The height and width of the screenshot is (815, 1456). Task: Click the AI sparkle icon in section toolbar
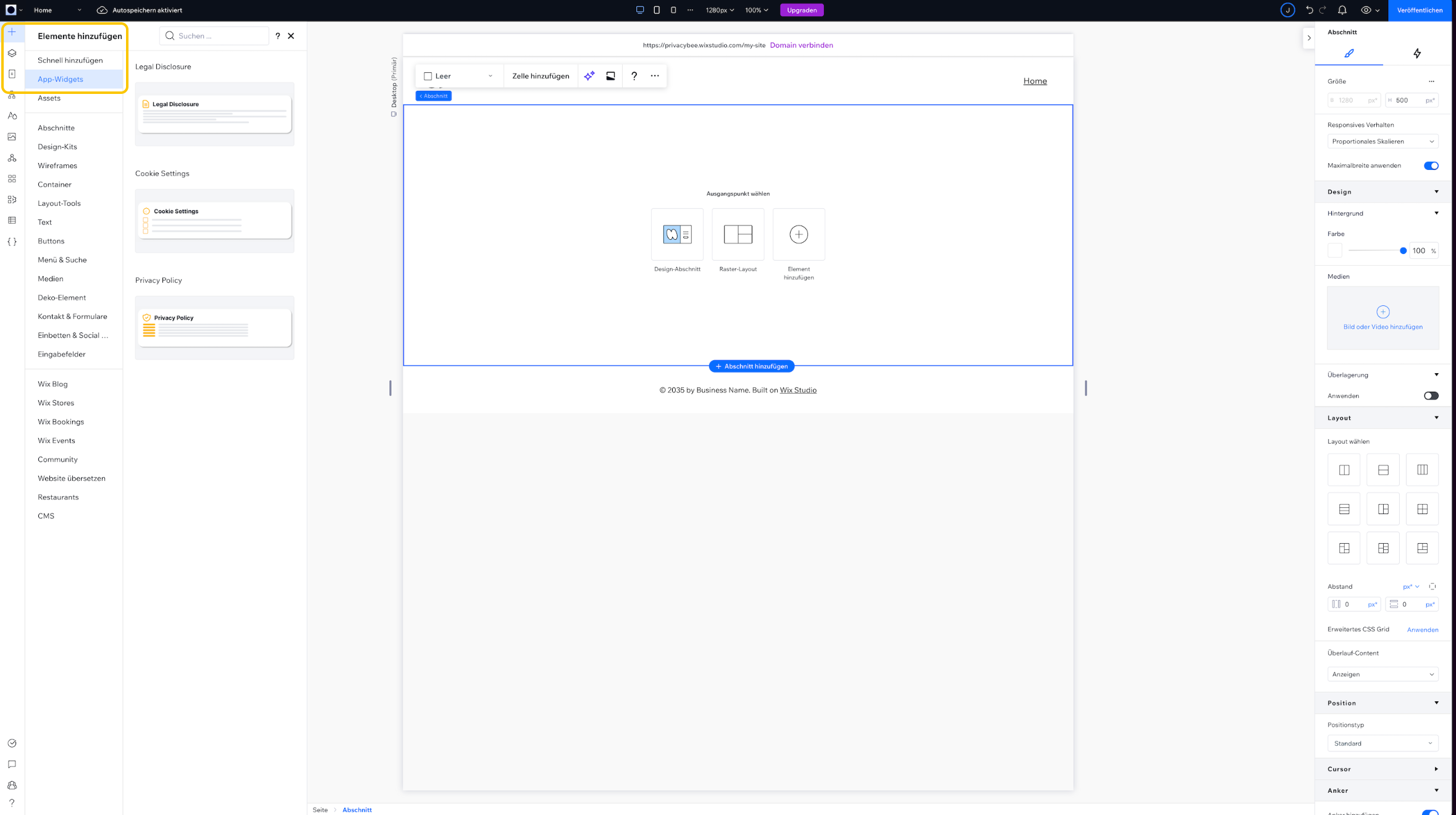tap(589, 76)
